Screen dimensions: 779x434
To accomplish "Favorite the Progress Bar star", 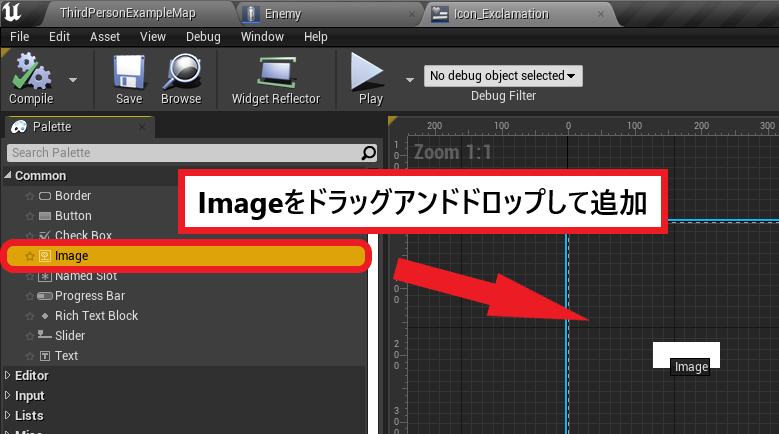I will coord(29,296).
